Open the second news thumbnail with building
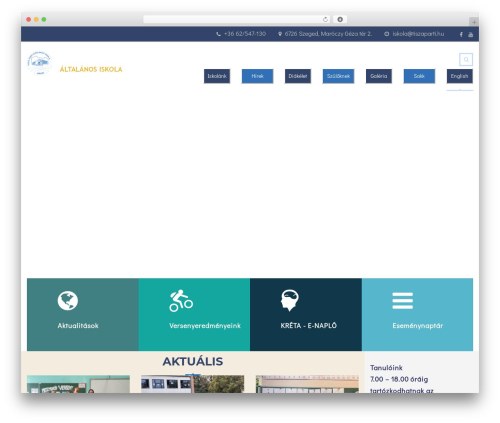The height and width of the screenshot is (423, 500). [x=193, y=384]
